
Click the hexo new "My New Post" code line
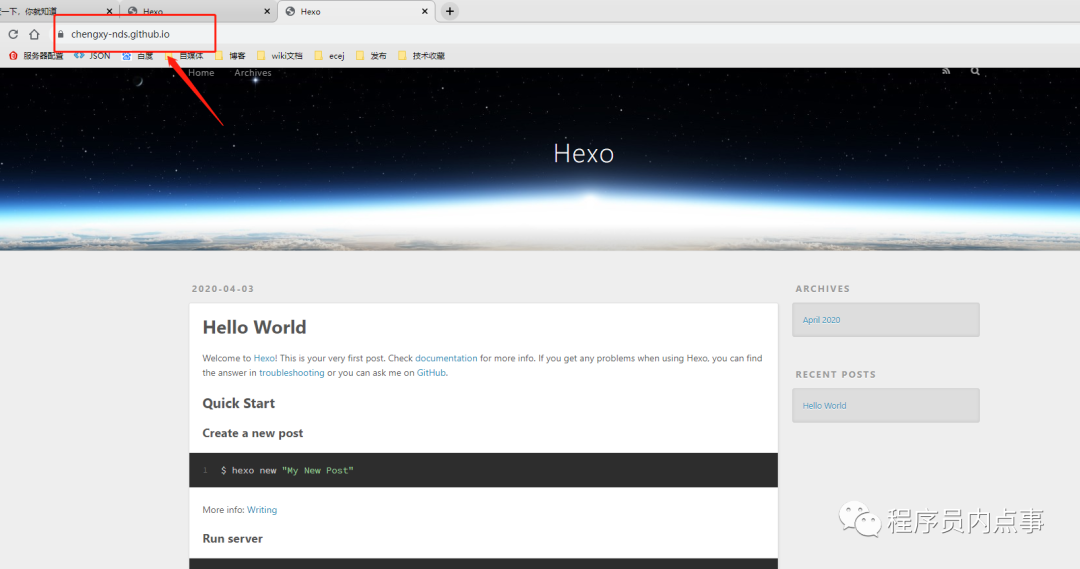click(287, 470)
